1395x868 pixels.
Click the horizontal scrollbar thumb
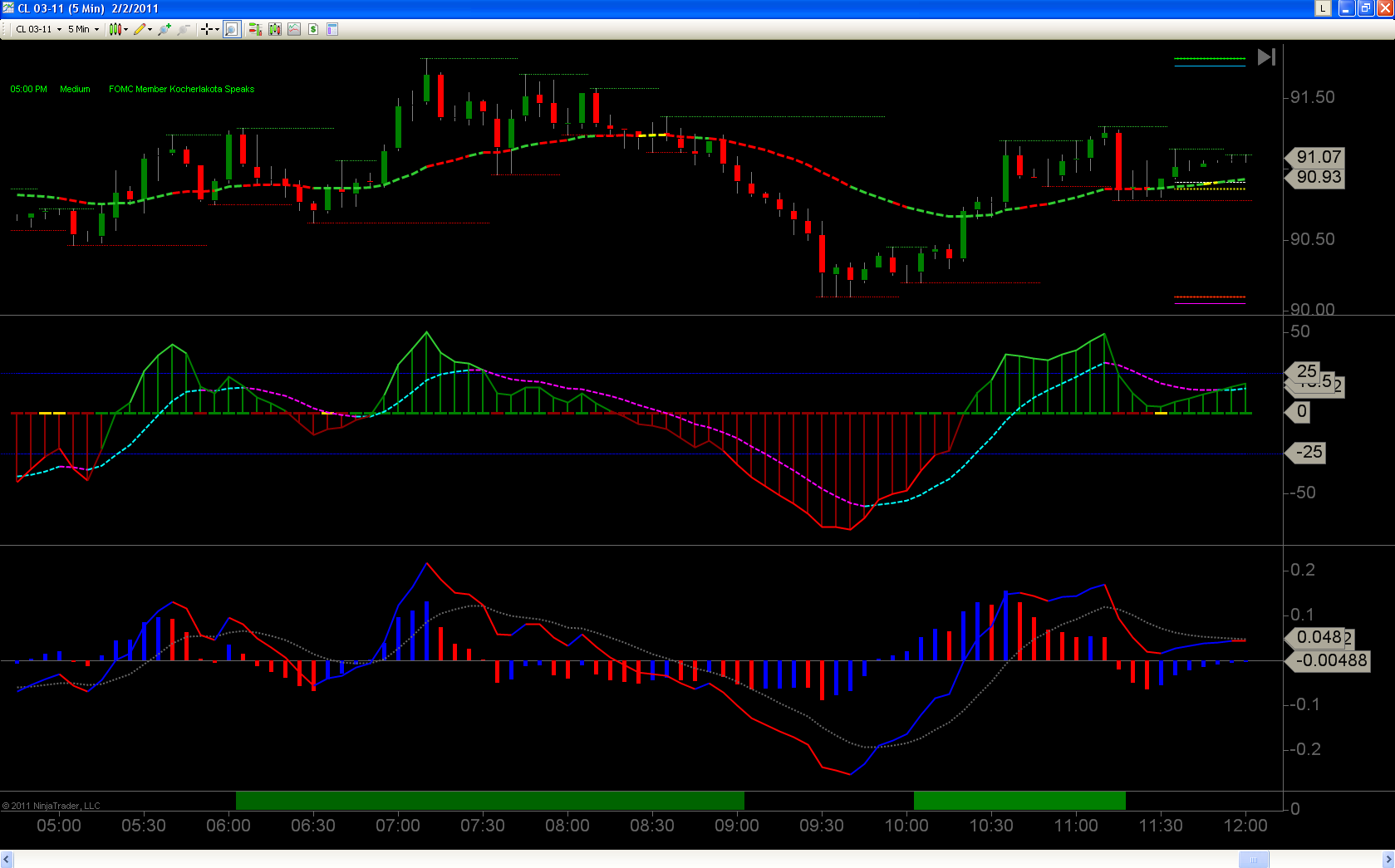[x=1254, y=860]
